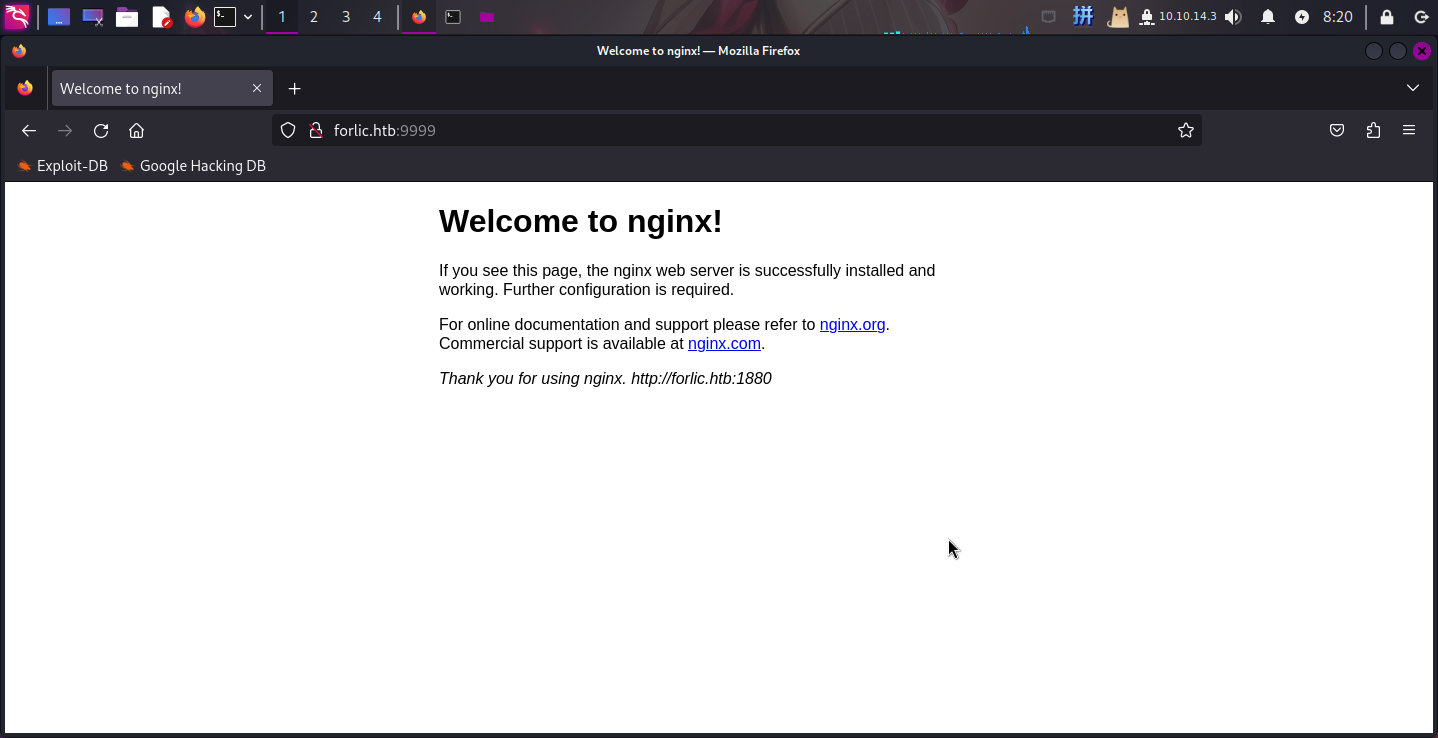Click the blue grid tray icon
This screenshot has height=738, width=1438.
click(x=1083, y=17)
